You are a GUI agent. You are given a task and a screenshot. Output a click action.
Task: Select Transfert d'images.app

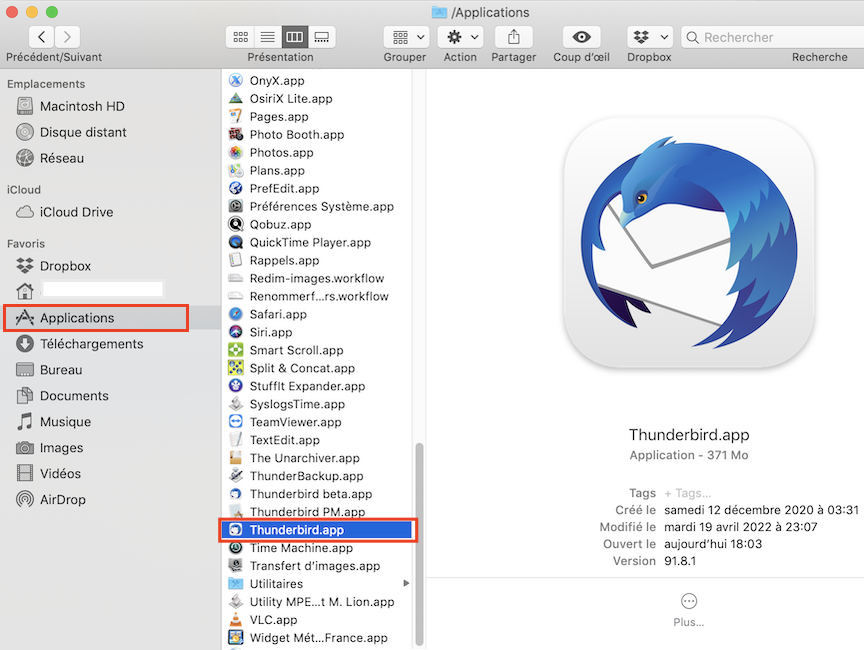[x=317, y=566]
